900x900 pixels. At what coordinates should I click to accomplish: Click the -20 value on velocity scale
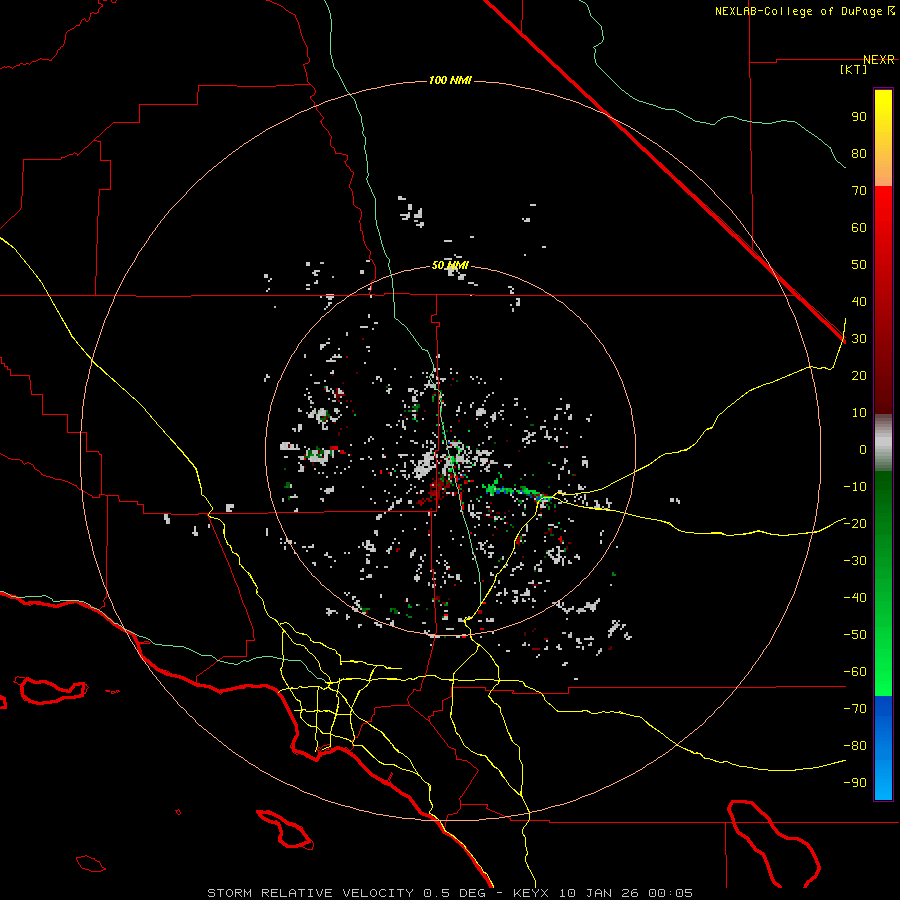tap(855, 524)
